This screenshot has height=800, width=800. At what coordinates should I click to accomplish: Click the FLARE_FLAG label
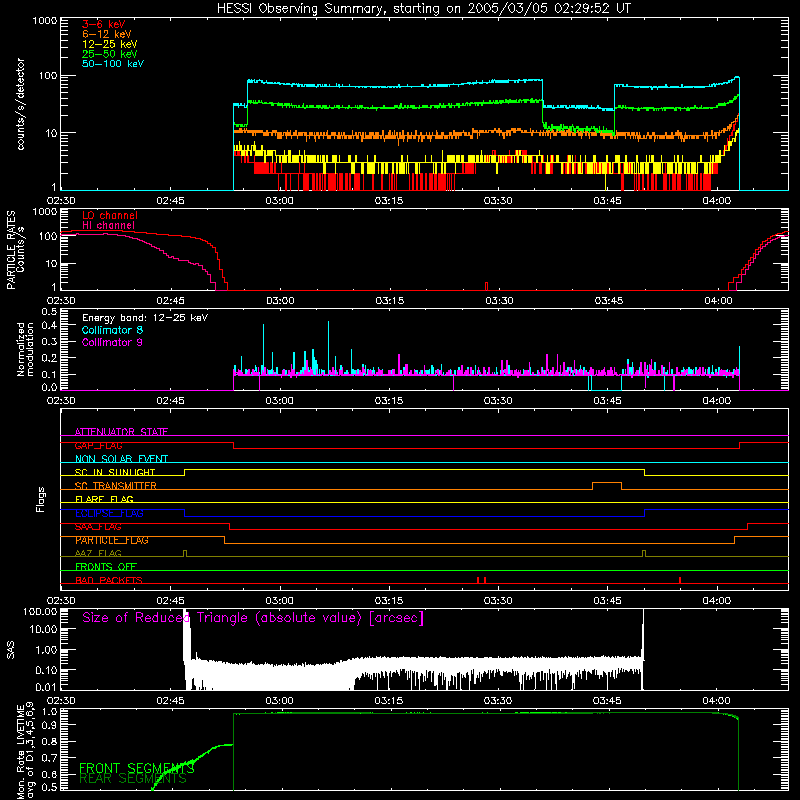point(104,499)
